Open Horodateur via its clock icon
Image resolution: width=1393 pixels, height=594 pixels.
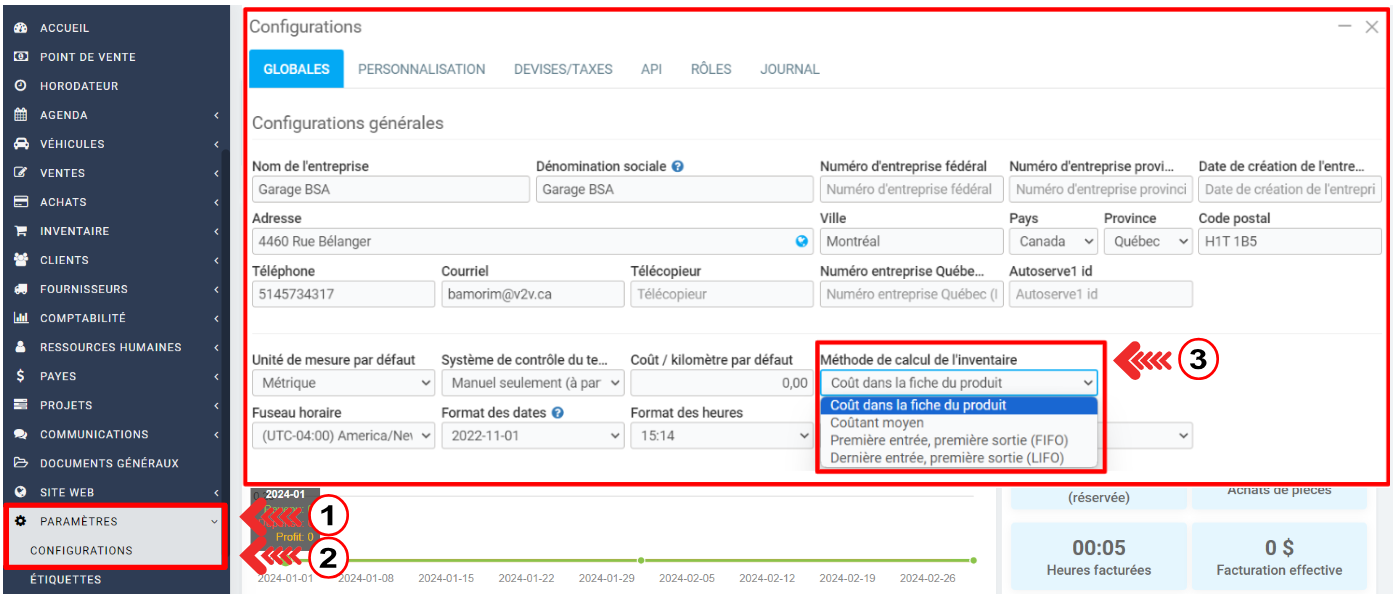20,86
